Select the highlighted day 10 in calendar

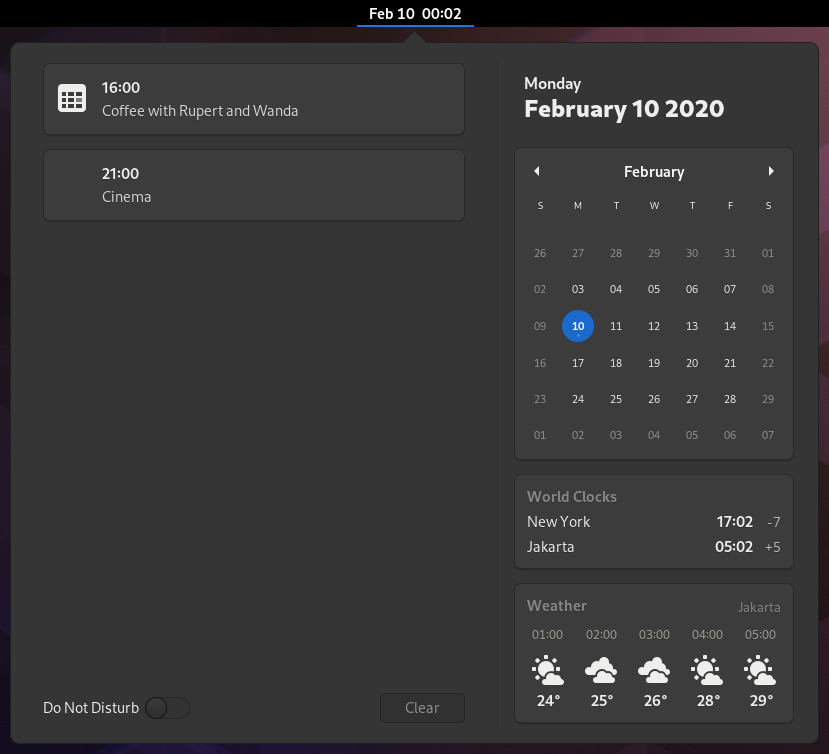tap(578, 326)
